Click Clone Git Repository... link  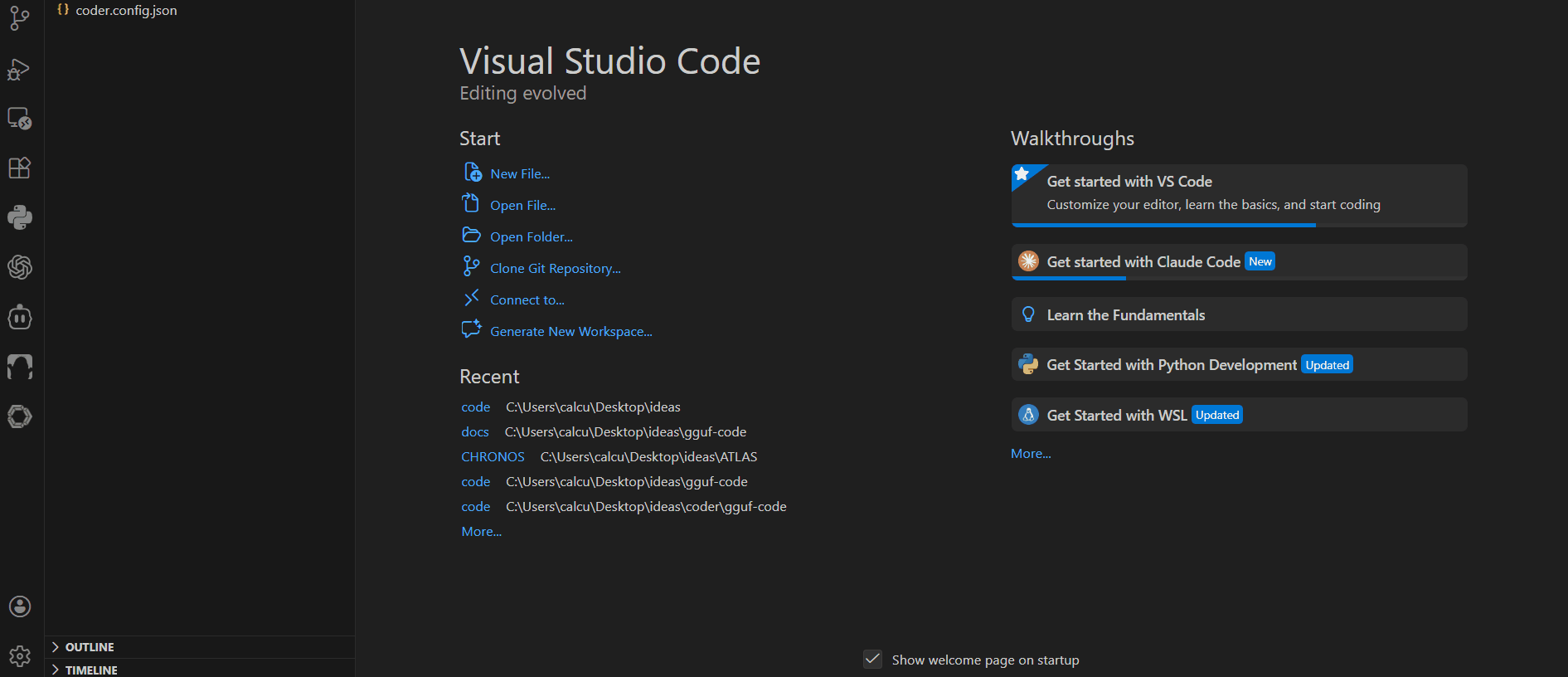(x=555, y=268)
